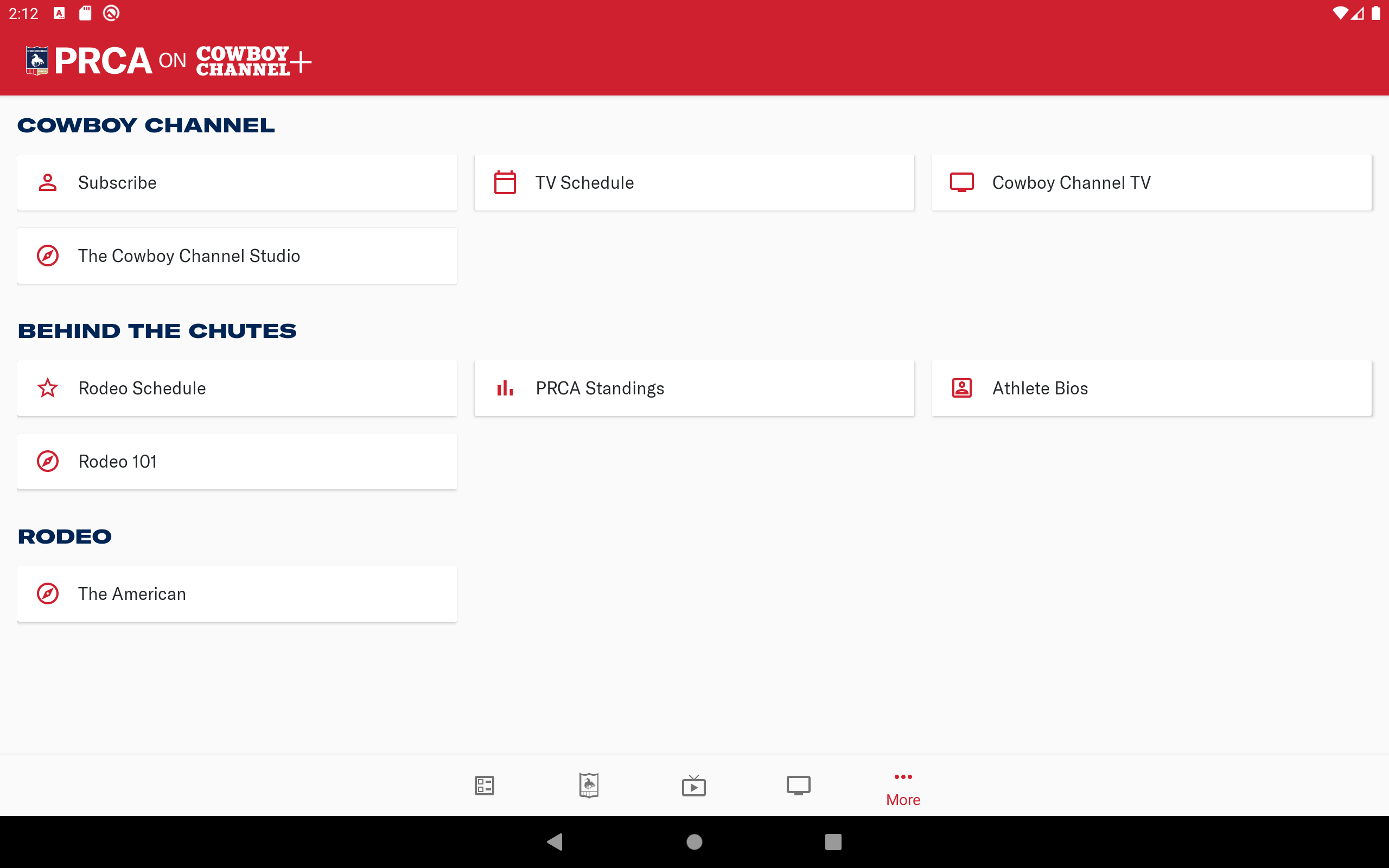Tap the portrait icon for Athlete Bios
Viewport: 1389px width, 868px height.
point(962,388)
